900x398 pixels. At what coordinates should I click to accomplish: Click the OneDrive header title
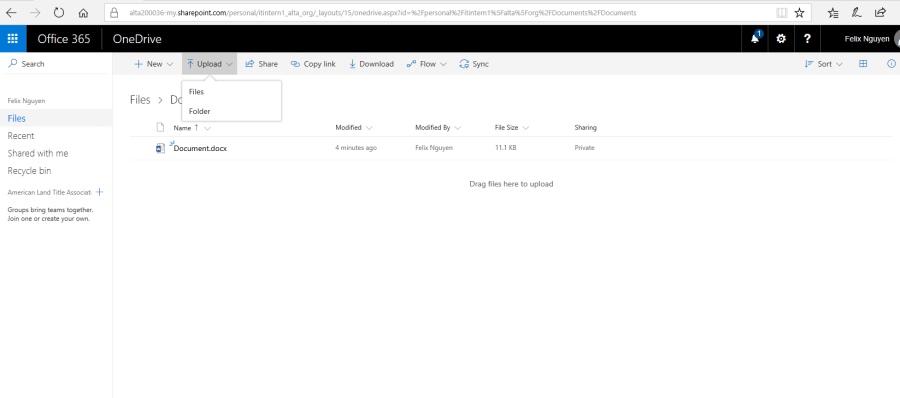point(137,39)
